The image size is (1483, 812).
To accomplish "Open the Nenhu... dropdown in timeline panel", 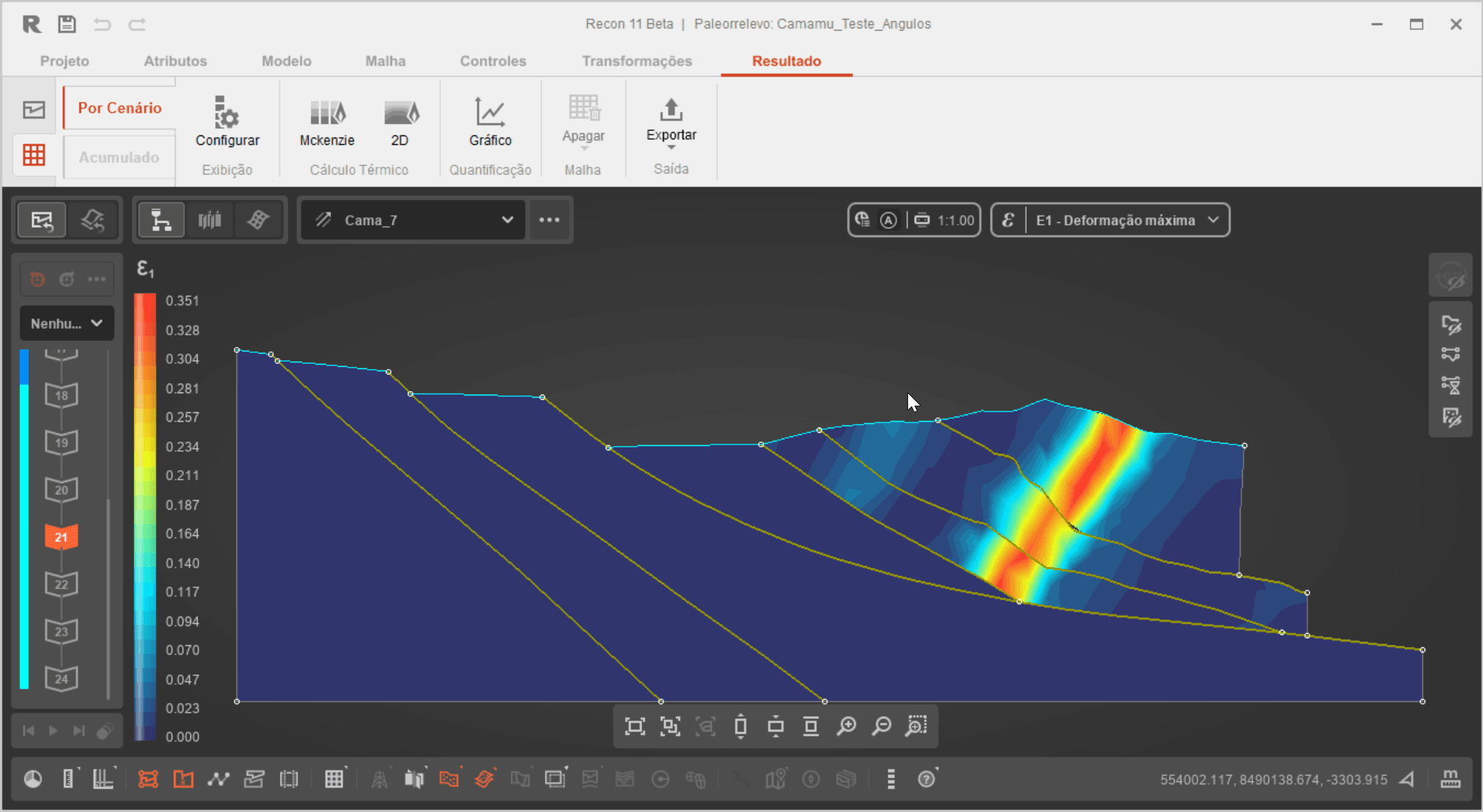I will click(67, 323).
